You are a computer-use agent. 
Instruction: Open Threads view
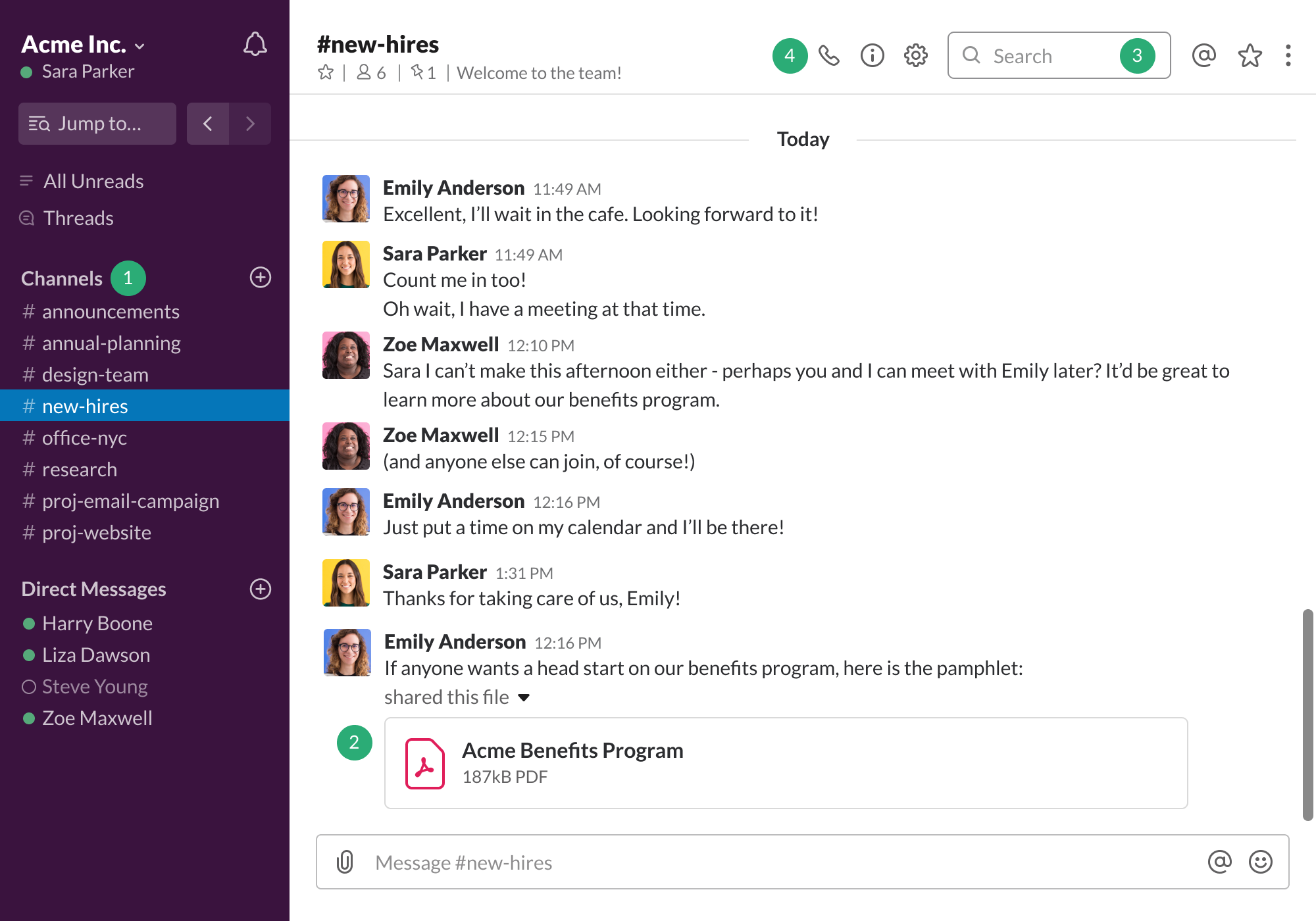pos(78,218)
